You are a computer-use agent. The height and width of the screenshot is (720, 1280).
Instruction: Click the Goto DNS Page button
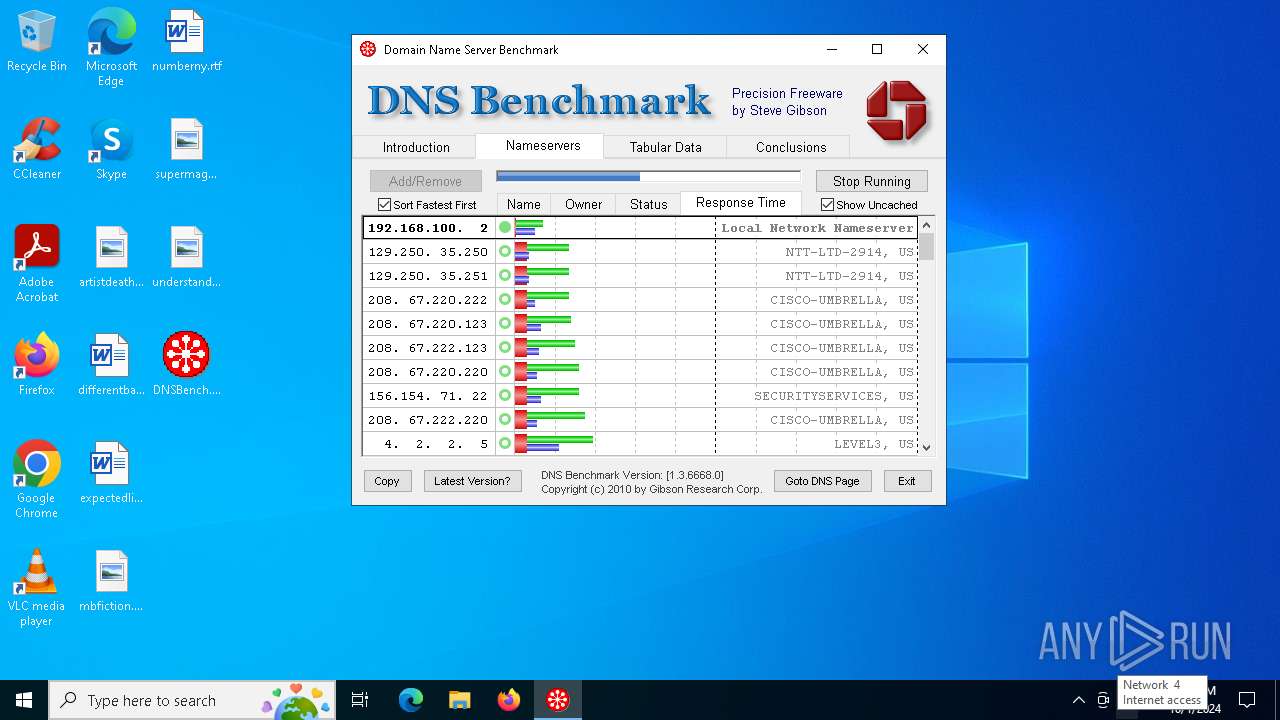click(x=822, y=481)
